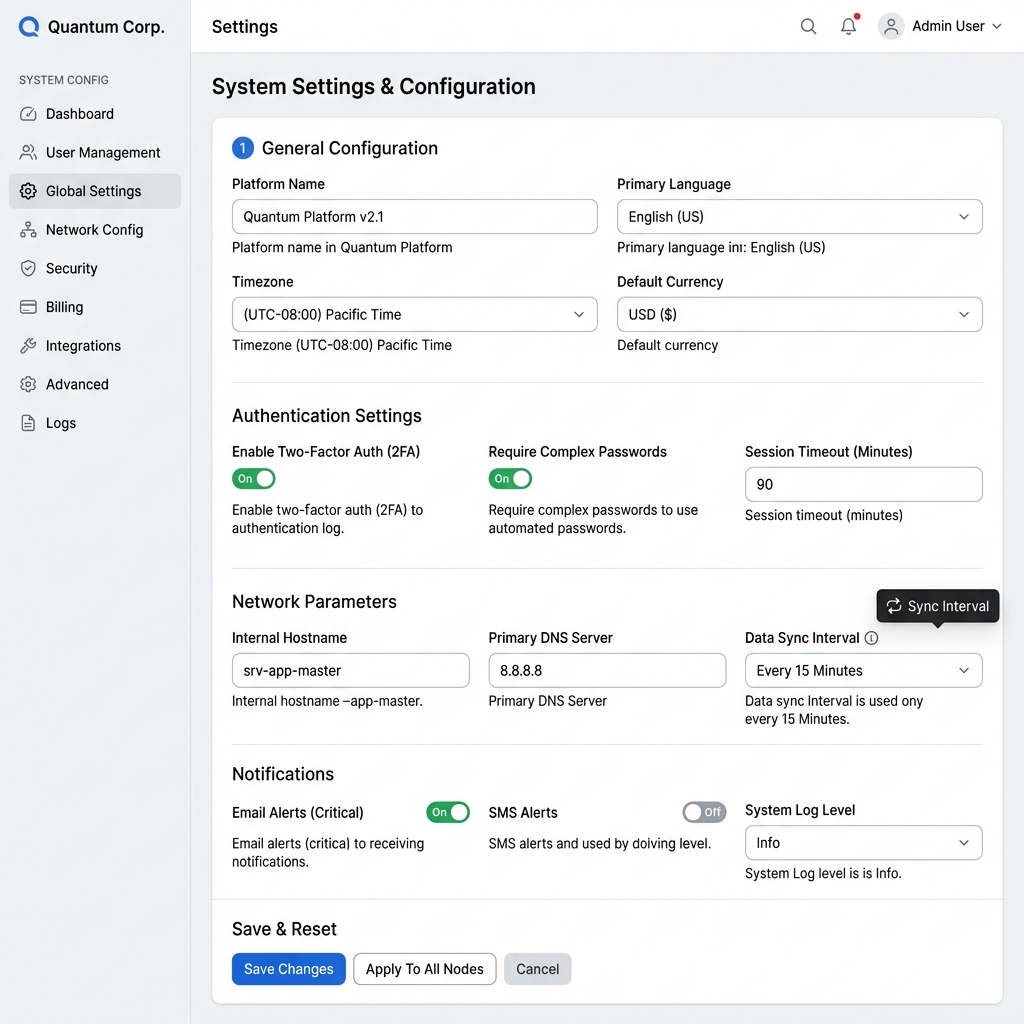Expand the Timezone dropdown
Viewport: 1024px width, 1024px height.
tap(415, 314)
